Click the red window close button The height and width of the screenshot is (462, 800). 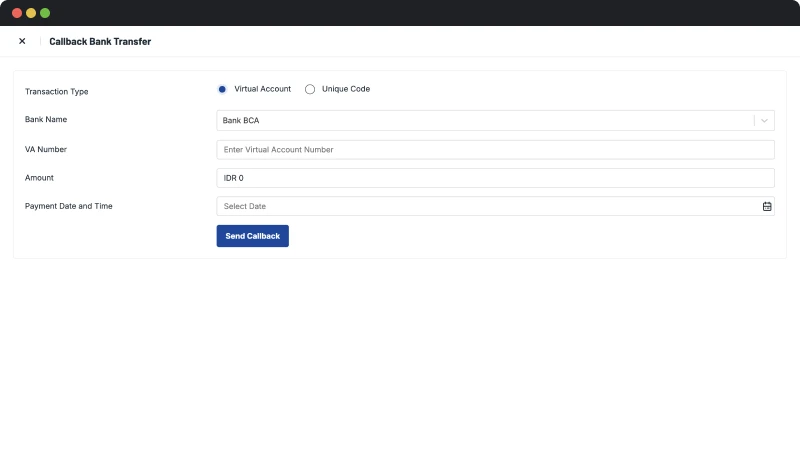click(17, 13)
